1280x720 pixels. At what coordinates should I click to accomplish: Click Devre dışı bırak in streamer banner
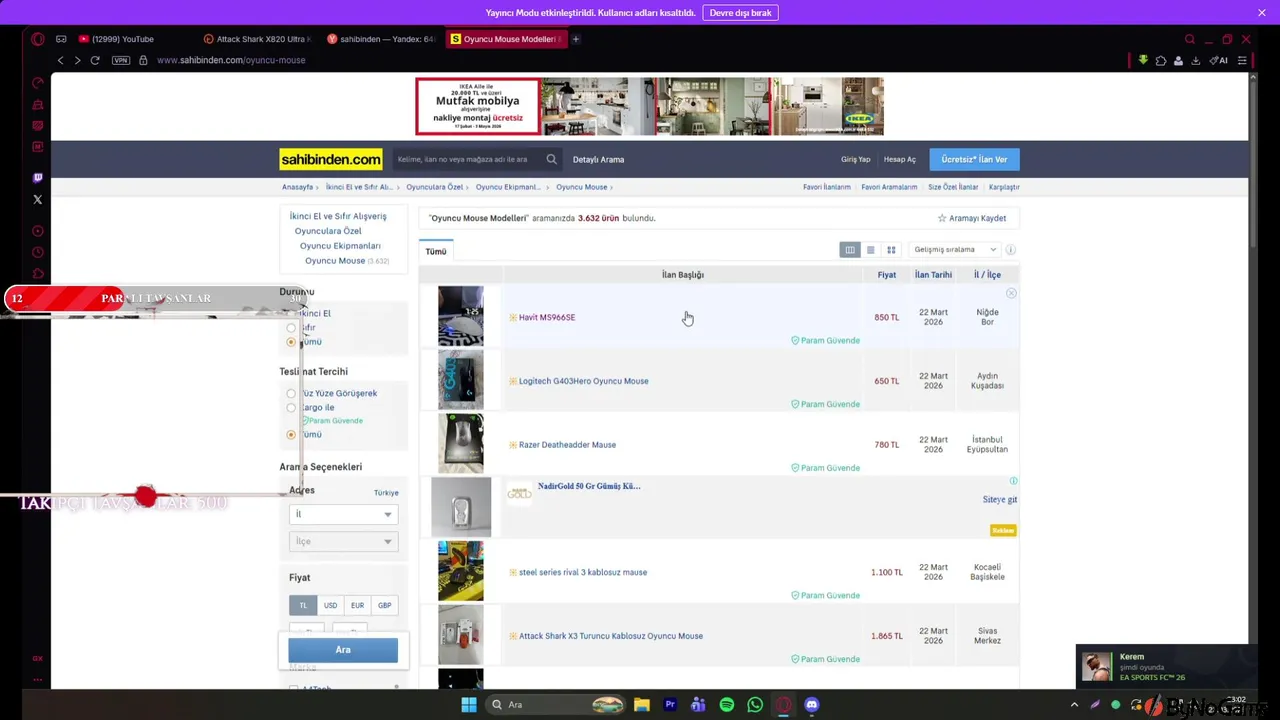click(x=741, y=13)
